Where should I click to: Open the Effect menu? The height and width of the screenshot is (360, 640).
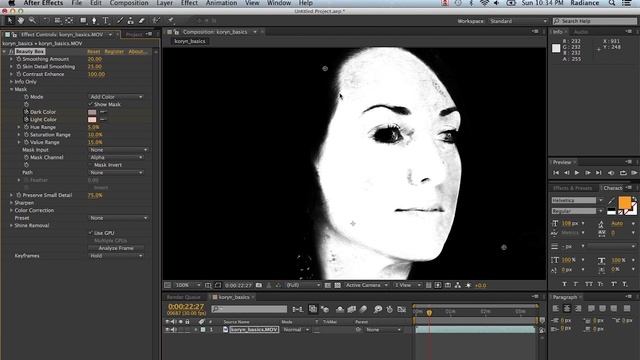[x=189, y=3]
